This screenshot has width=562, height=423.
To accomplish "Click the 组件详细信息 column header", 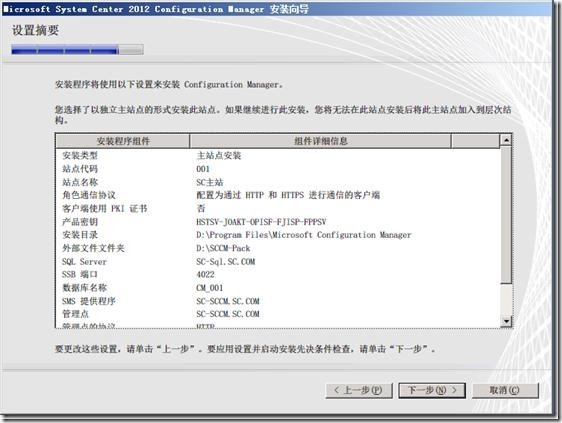I will 320,141.
